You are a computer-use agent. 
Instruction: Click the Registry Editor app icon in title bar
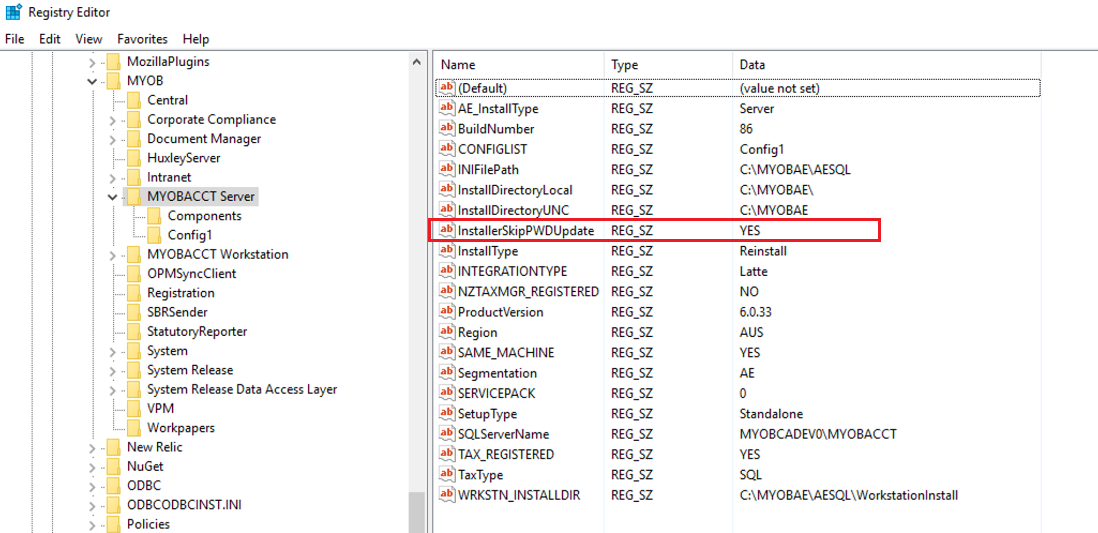[13, 12]
